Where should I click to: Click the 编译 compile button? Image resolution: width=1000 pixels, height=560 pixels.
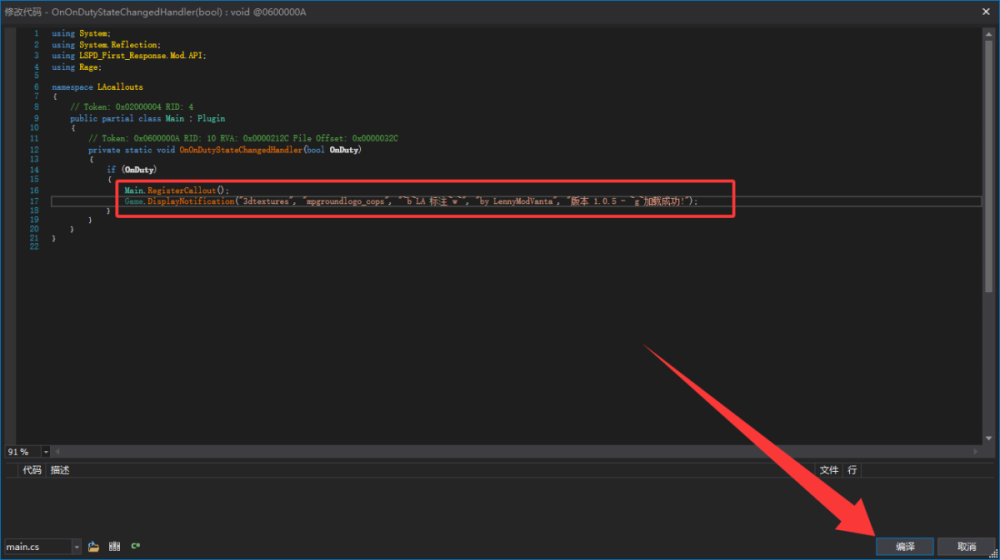tap(904, 547)
